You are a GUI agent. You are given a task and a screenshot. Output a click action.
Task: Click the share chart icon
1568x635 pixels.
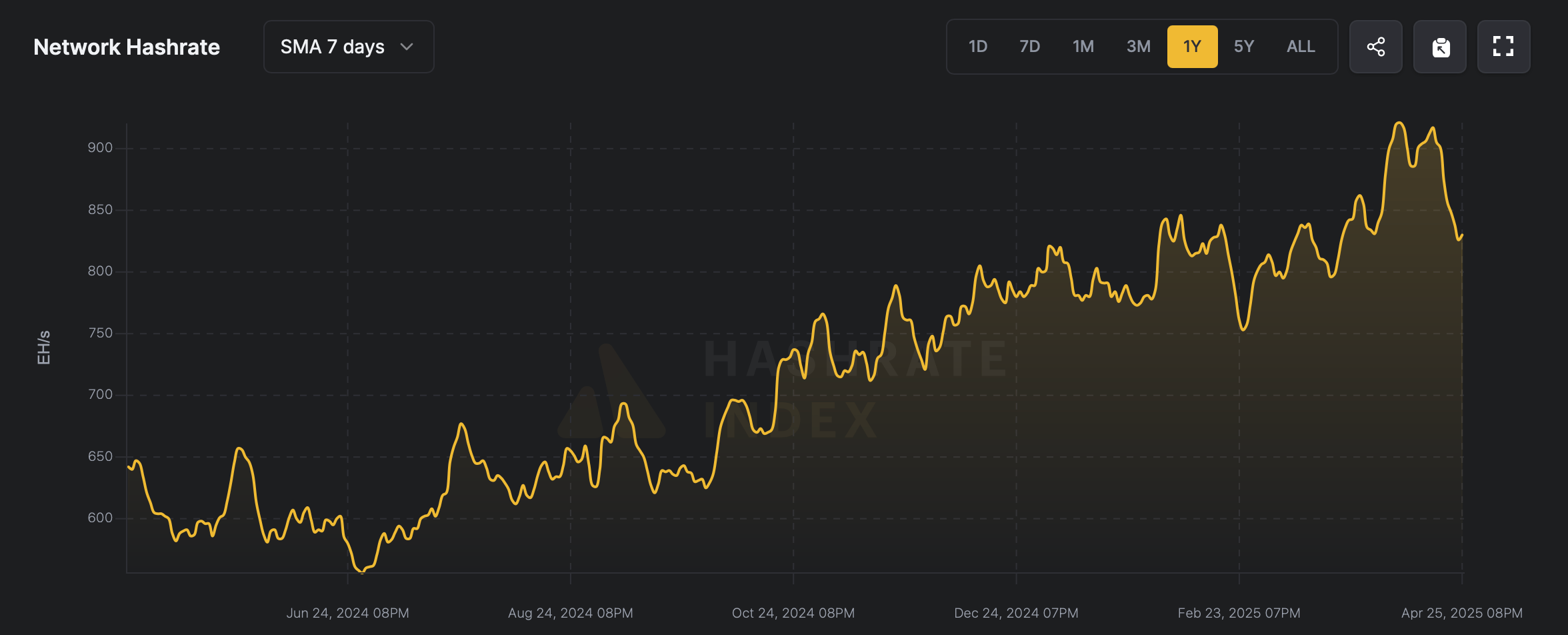pyautogui.click(x=1375, y=47)
